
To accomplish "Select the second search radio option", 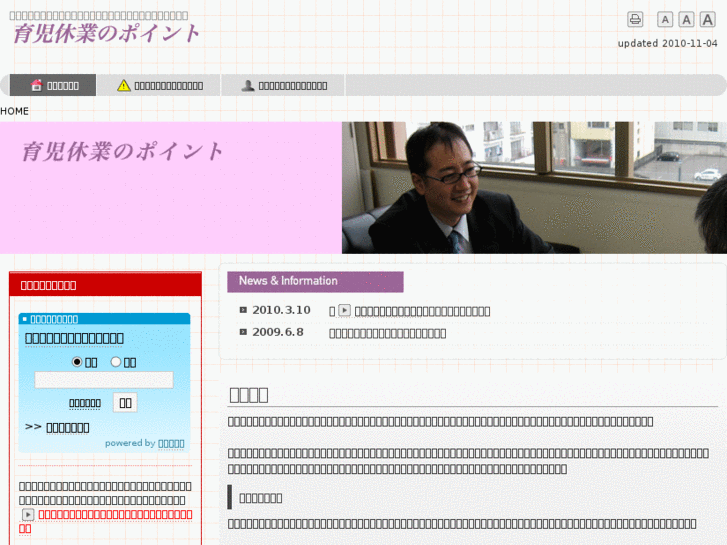I will [x=115, y=362].
